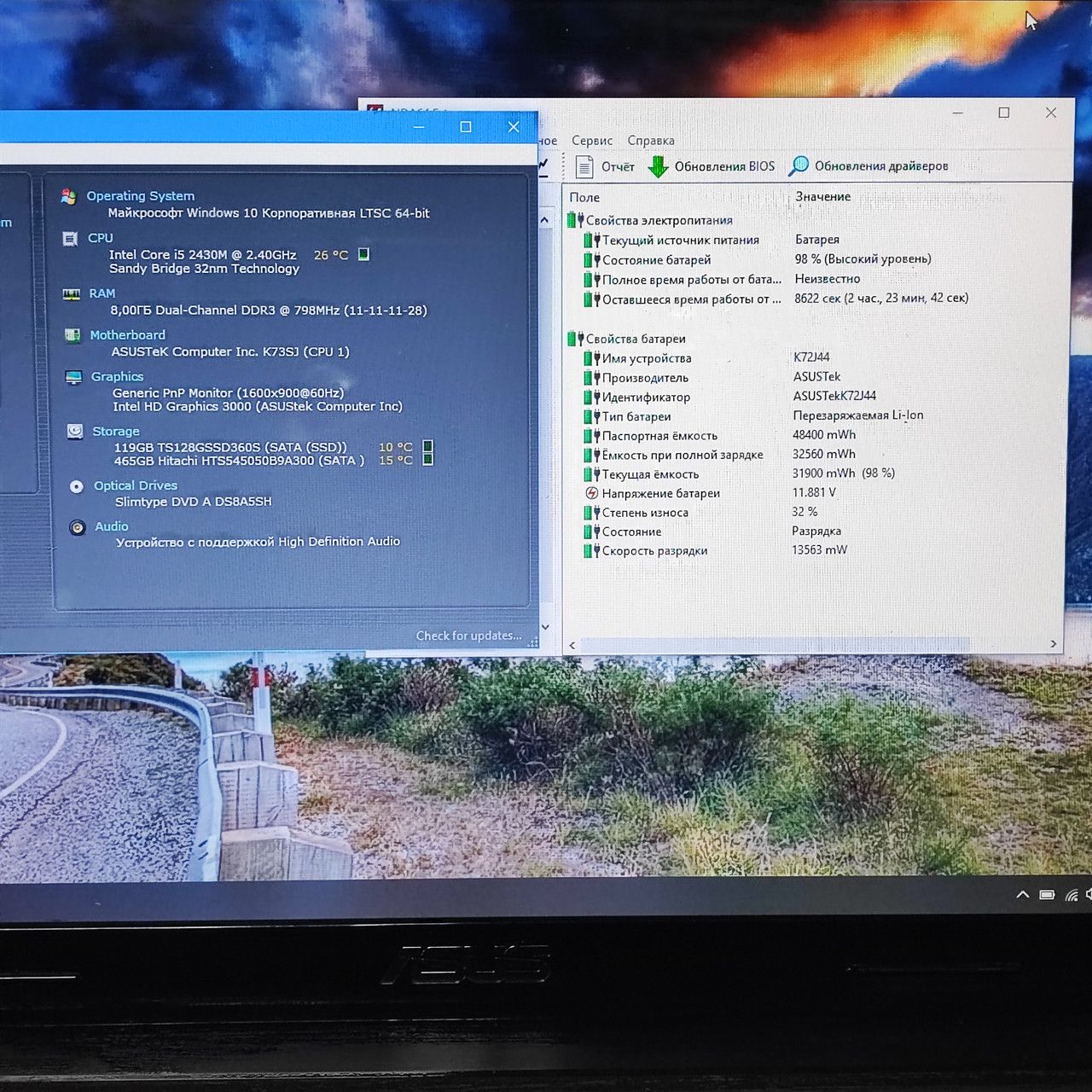Click the Optical Drives disc icon
1092x1092 pixels.
coord(77,486)
